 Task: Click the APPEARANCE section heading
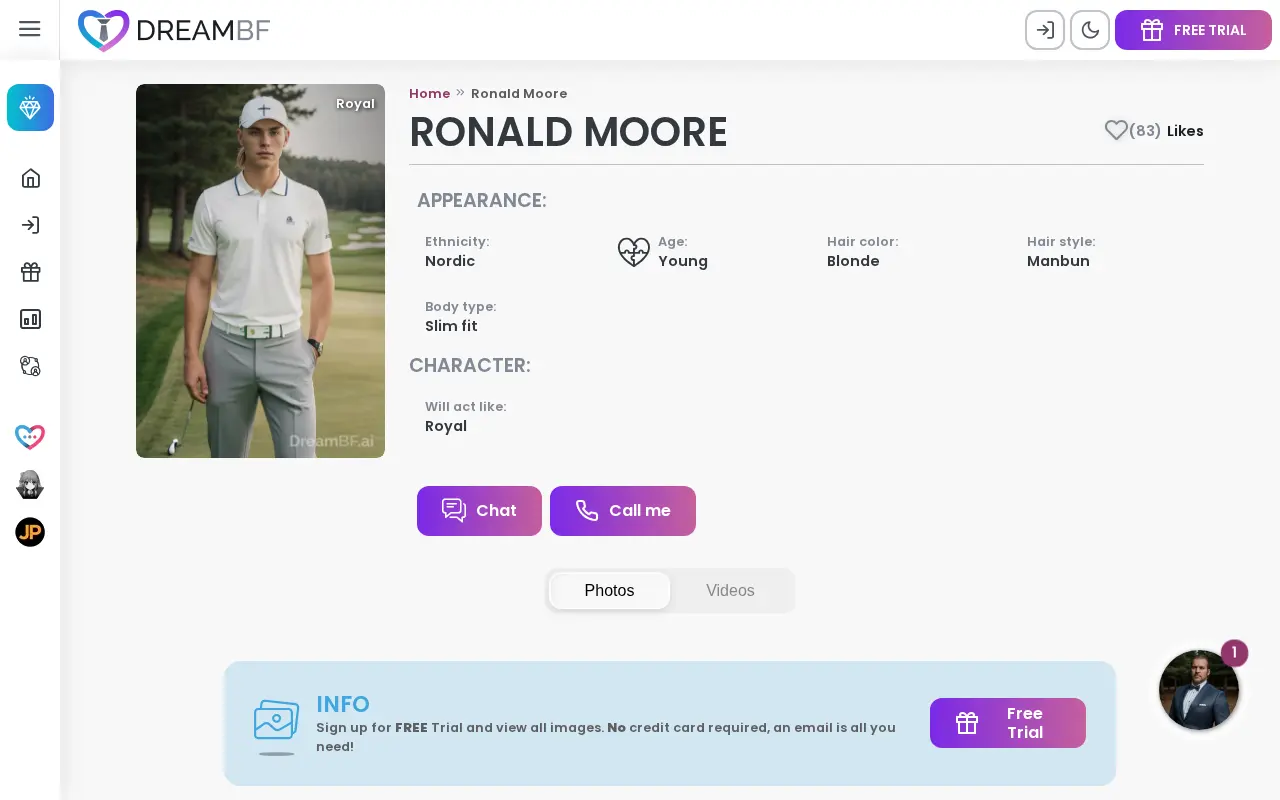[x=482, y=200]
